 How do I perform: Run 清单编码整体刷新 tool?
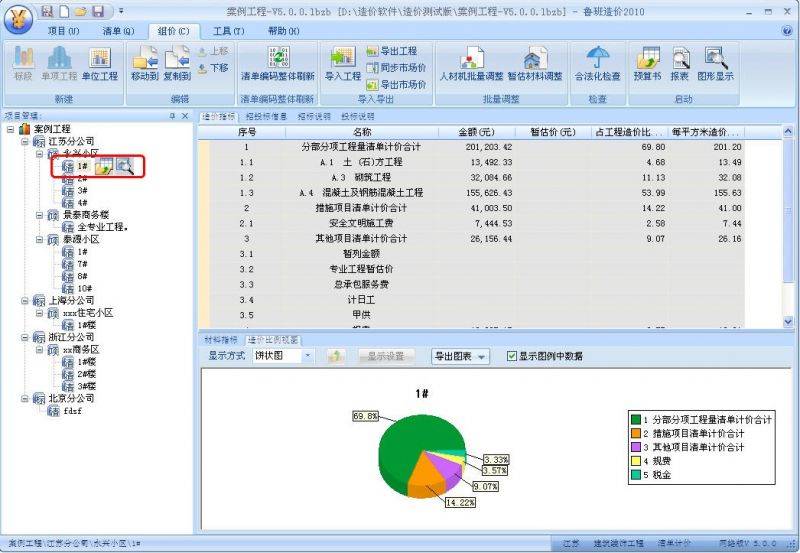[x=278, y=64]
